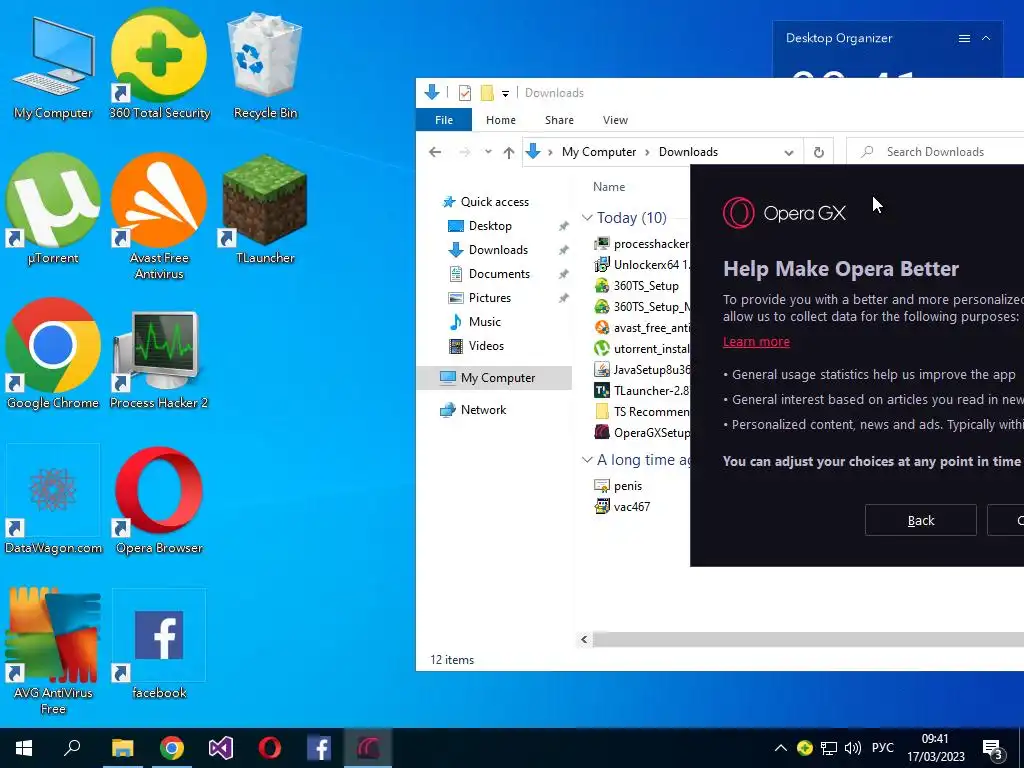
Task: Open the Windows Start menu
Action: pyautogui.click(x=24, y=748)
